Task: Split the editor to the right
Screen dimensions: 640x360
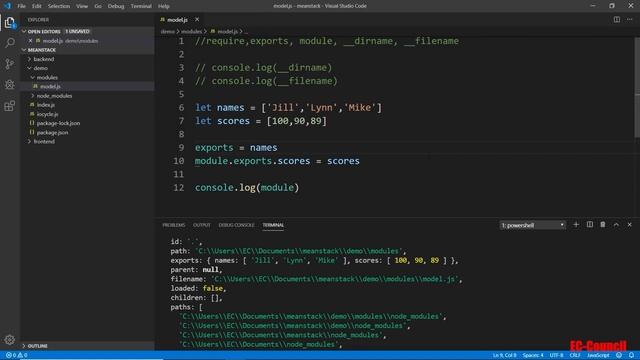Action: tap(616, 20)
